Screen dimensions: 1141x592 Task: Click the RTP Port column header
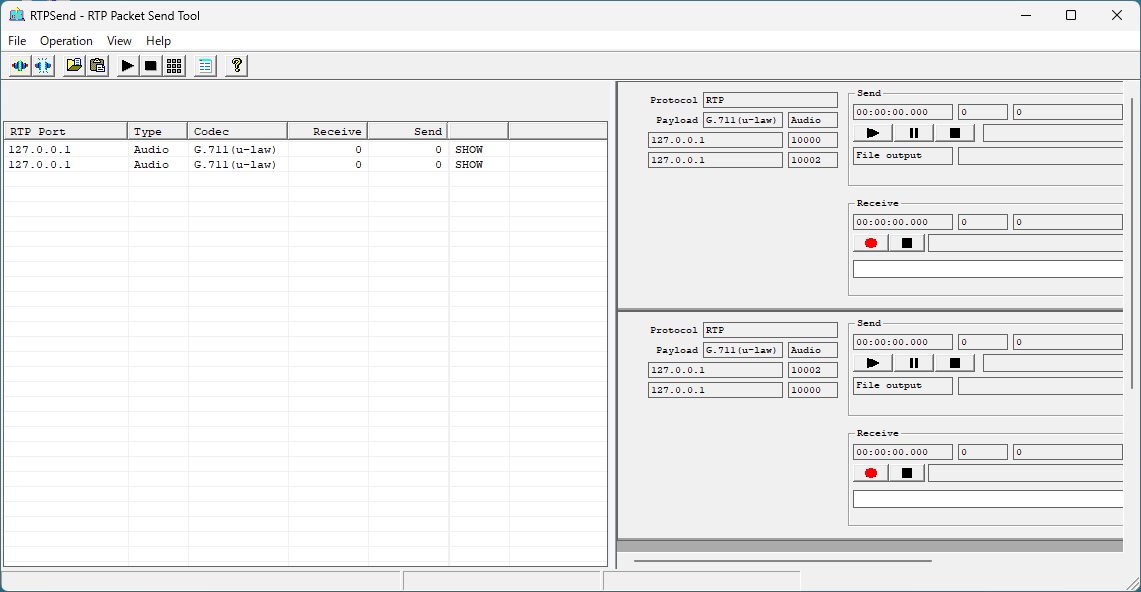click(65, 131)
